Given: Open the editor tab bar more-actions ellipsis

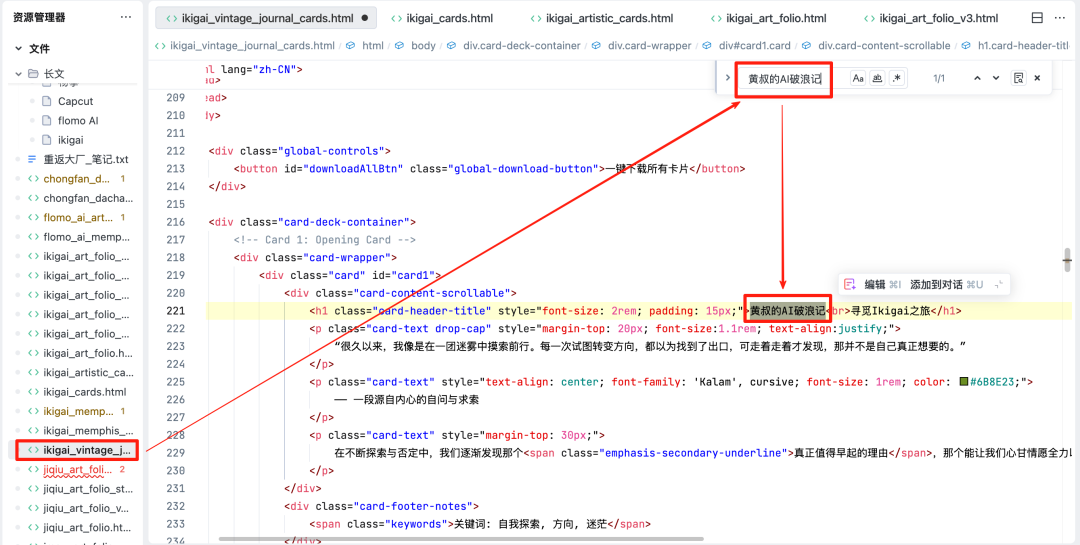Looking at the screenshot, I should (x=1059, y=18).
